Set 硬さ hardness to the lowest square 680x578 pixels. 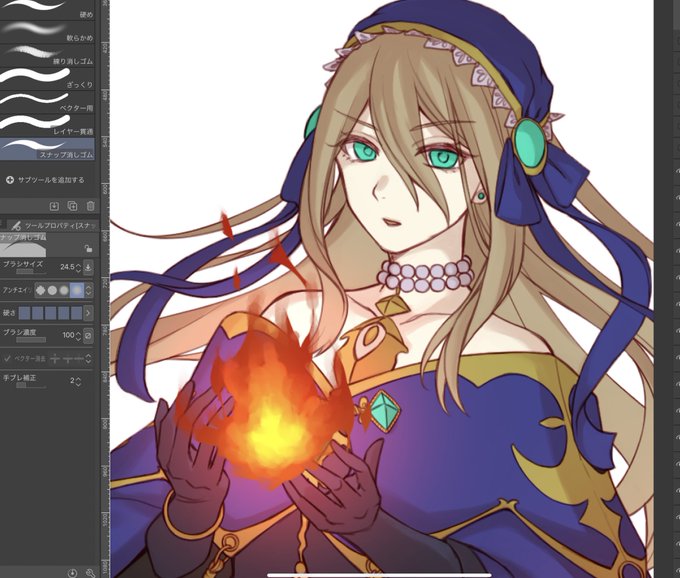[25, 312]
